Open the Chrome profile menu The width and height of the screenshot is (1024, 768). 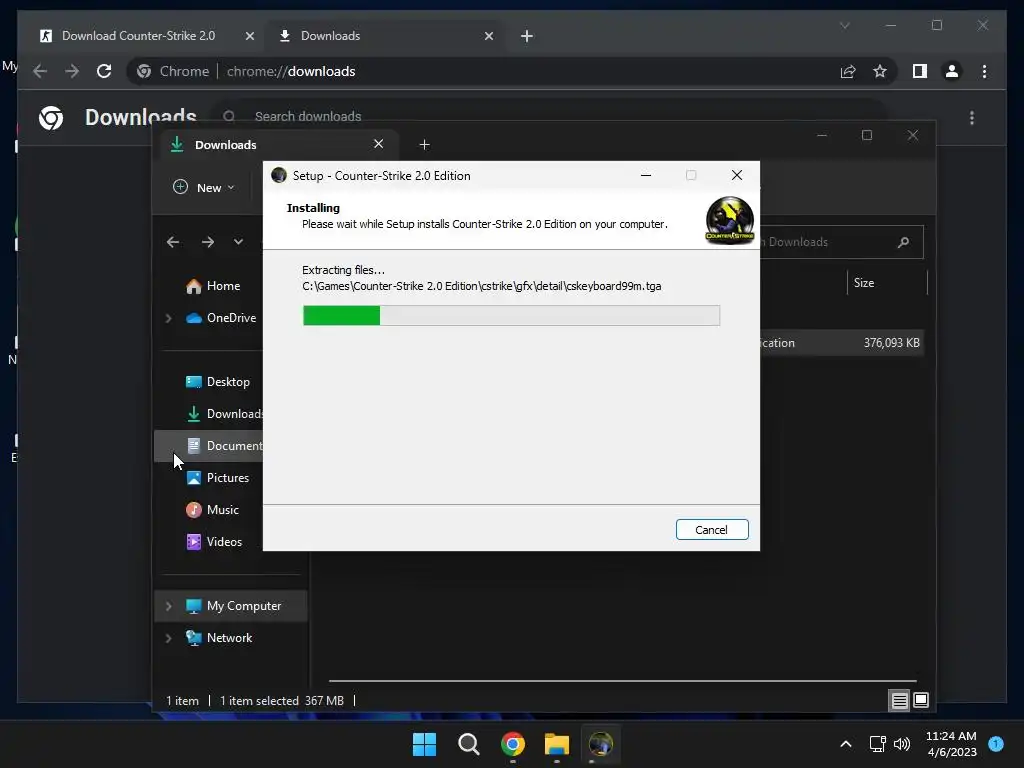click(x=952, y=71)
